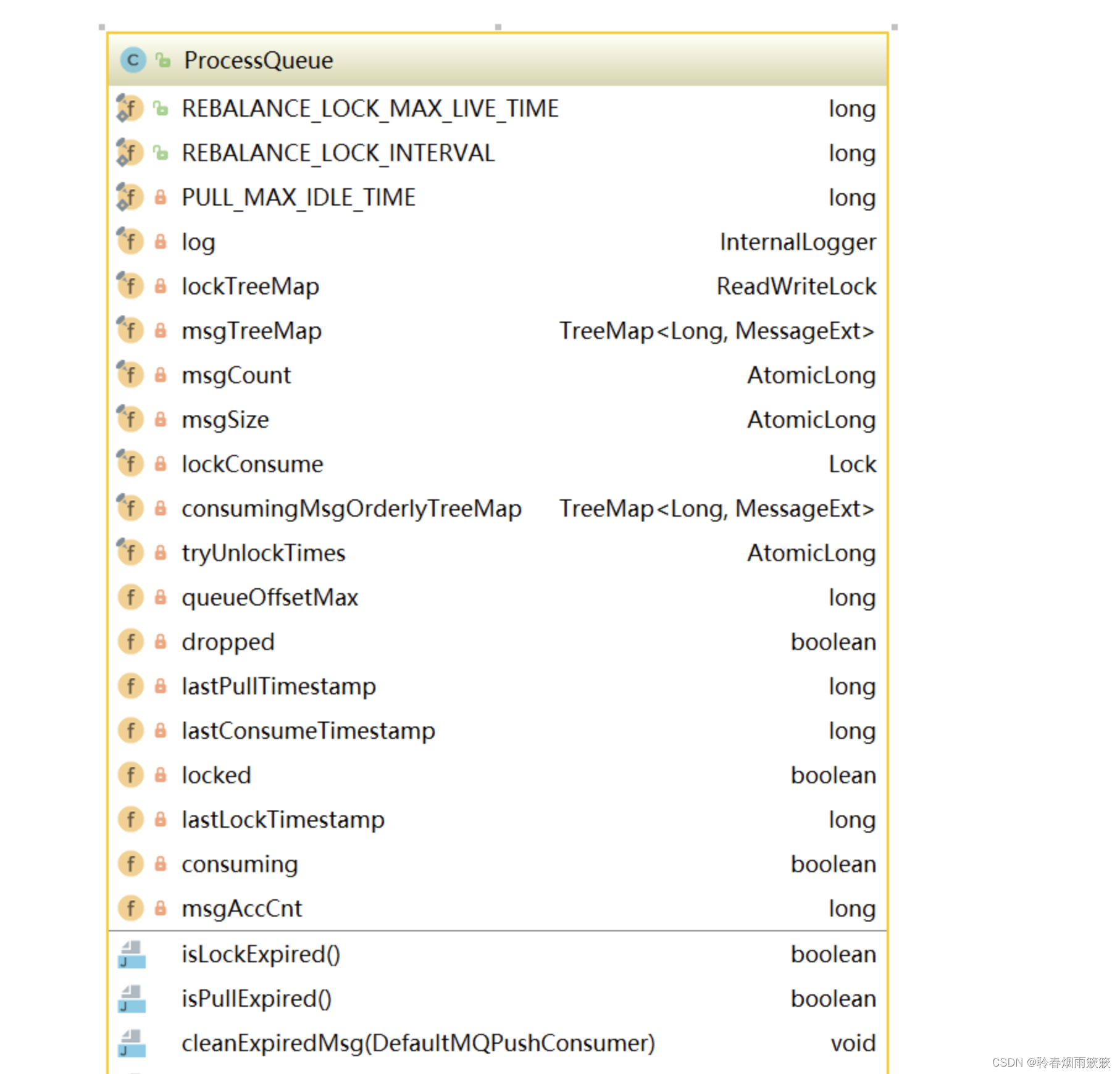Select the msgCount field name
This screenshot has width=1120, height=1074.
[x=236, y=375]
